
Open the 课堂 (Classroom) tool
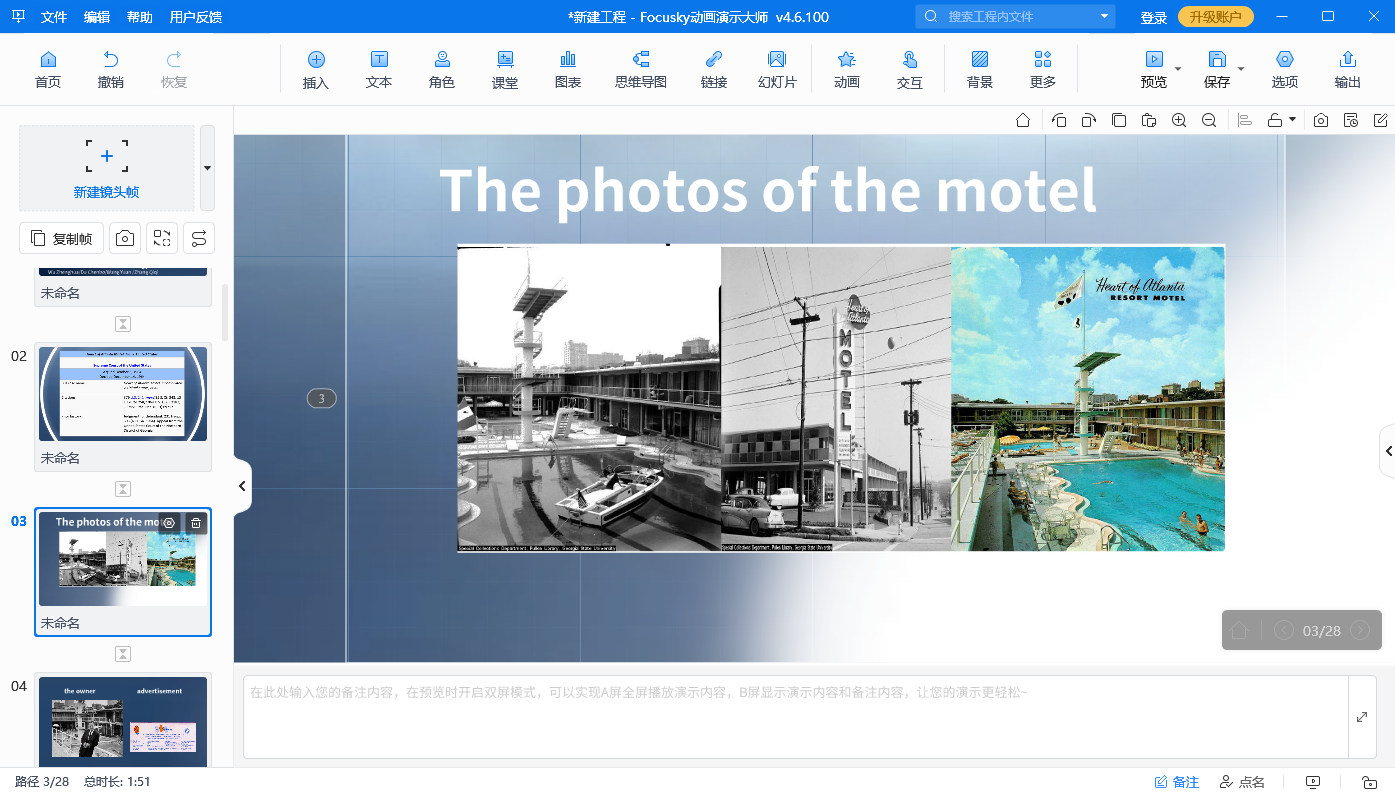click(x=505, y=70)
